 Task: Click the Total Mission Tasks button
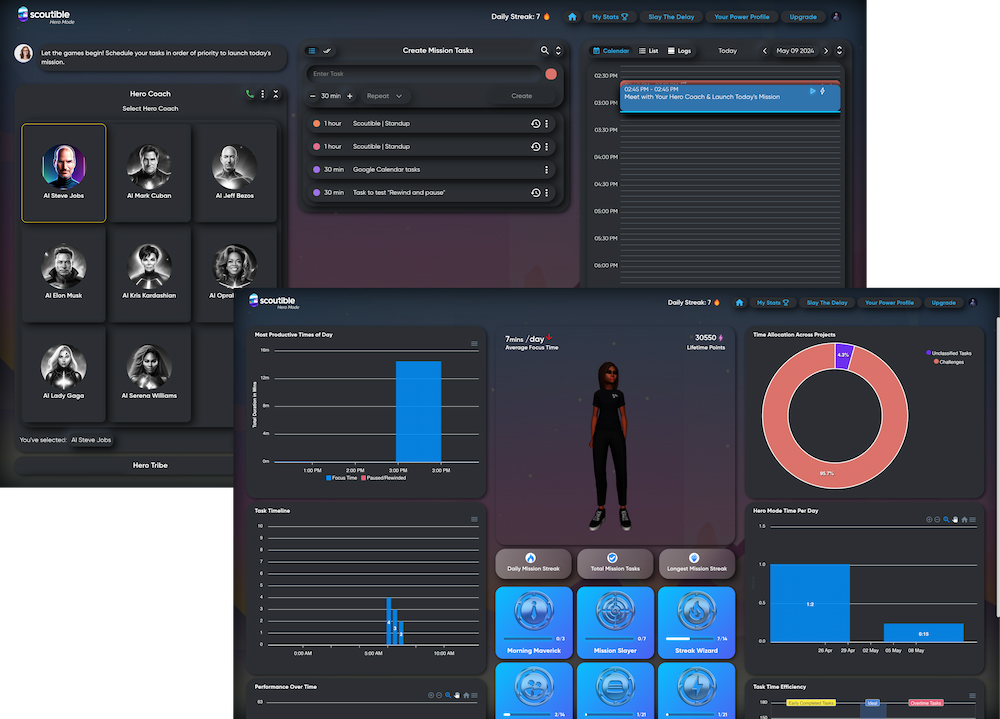click(615, 563)
